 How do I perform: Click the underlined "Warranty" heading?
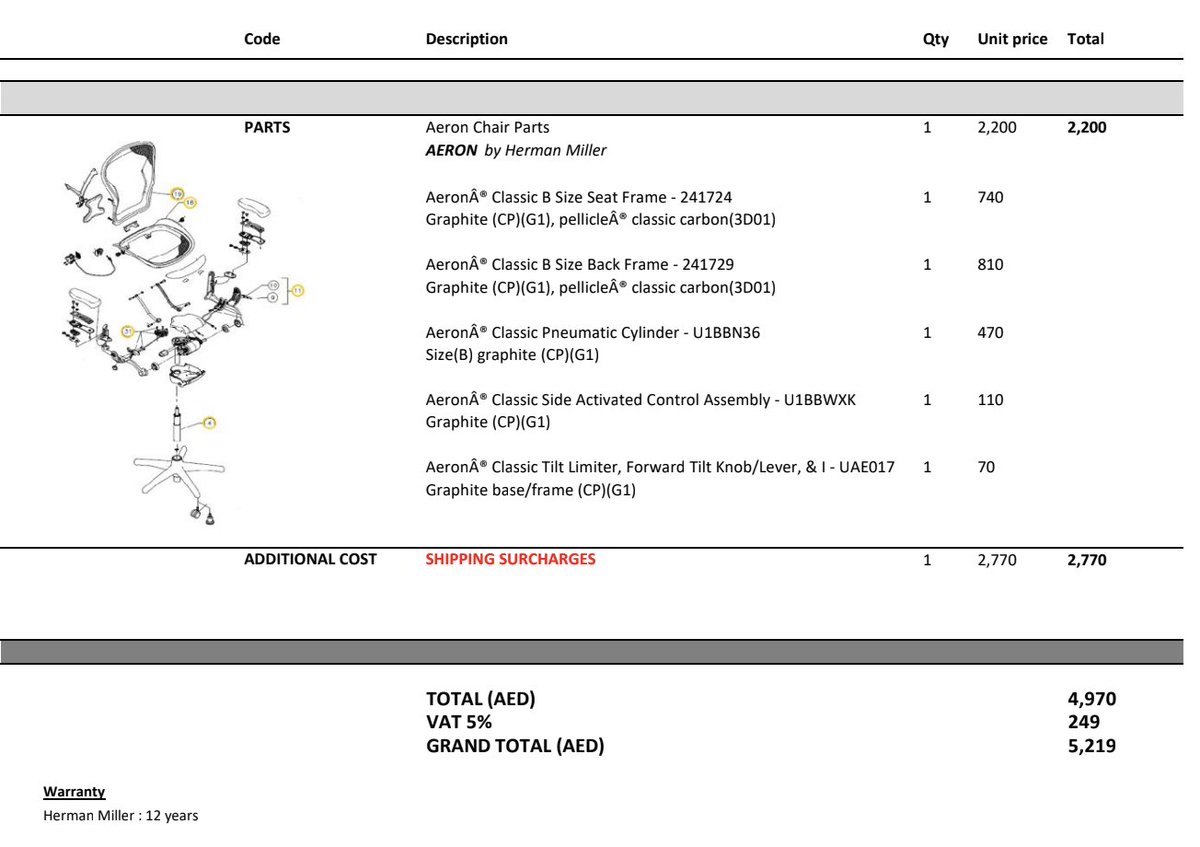(x=74, y=791)
